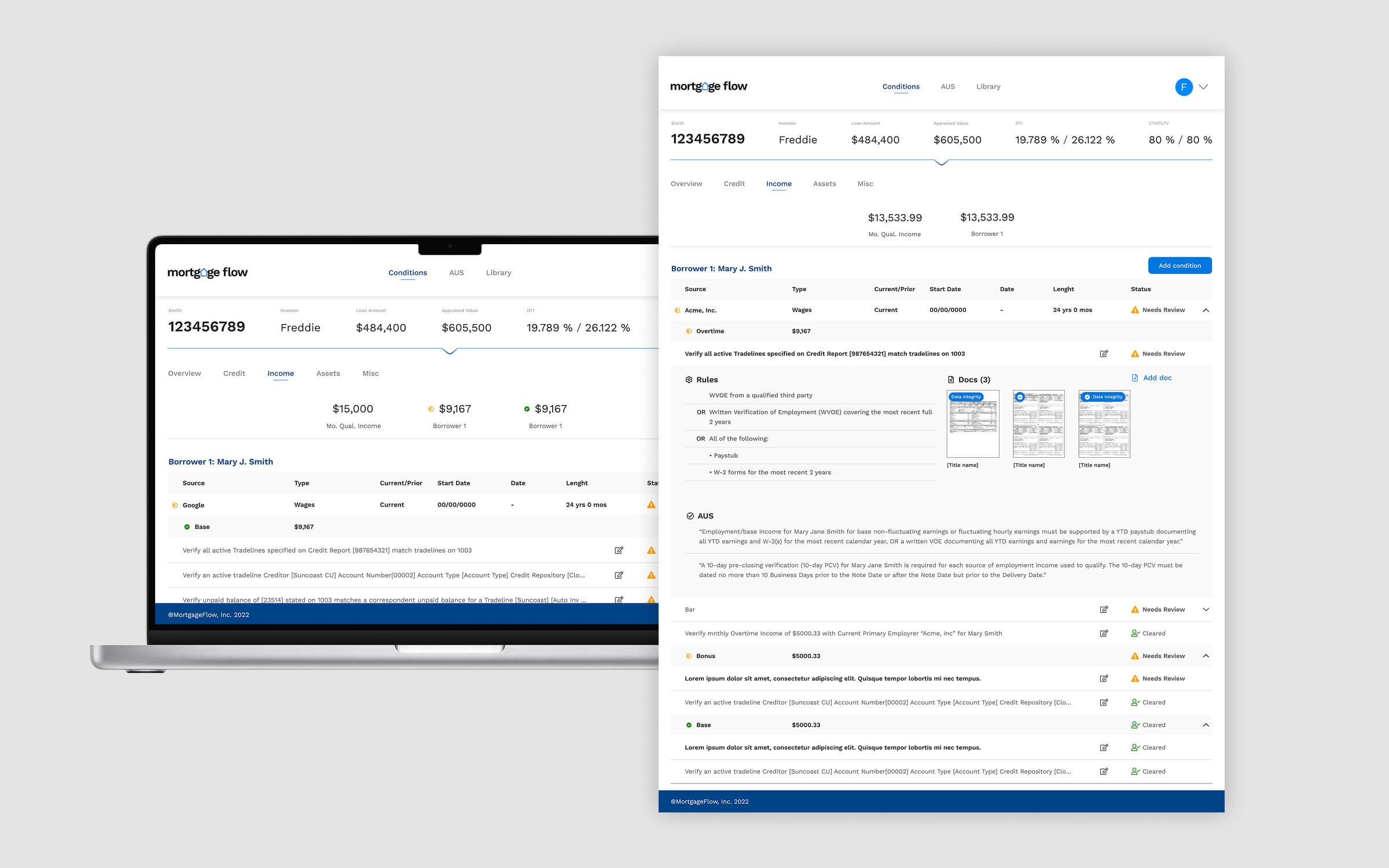
Task: Open the Library tab in right panel header
Action: coord(988,87)
